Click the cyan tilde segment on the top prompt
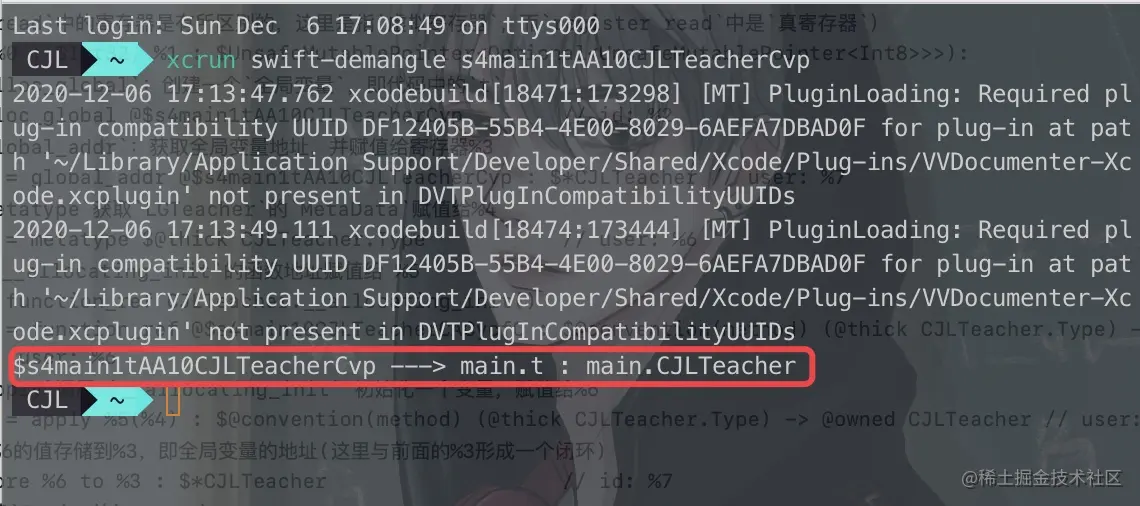1140x506 pixels. [116, 60]
